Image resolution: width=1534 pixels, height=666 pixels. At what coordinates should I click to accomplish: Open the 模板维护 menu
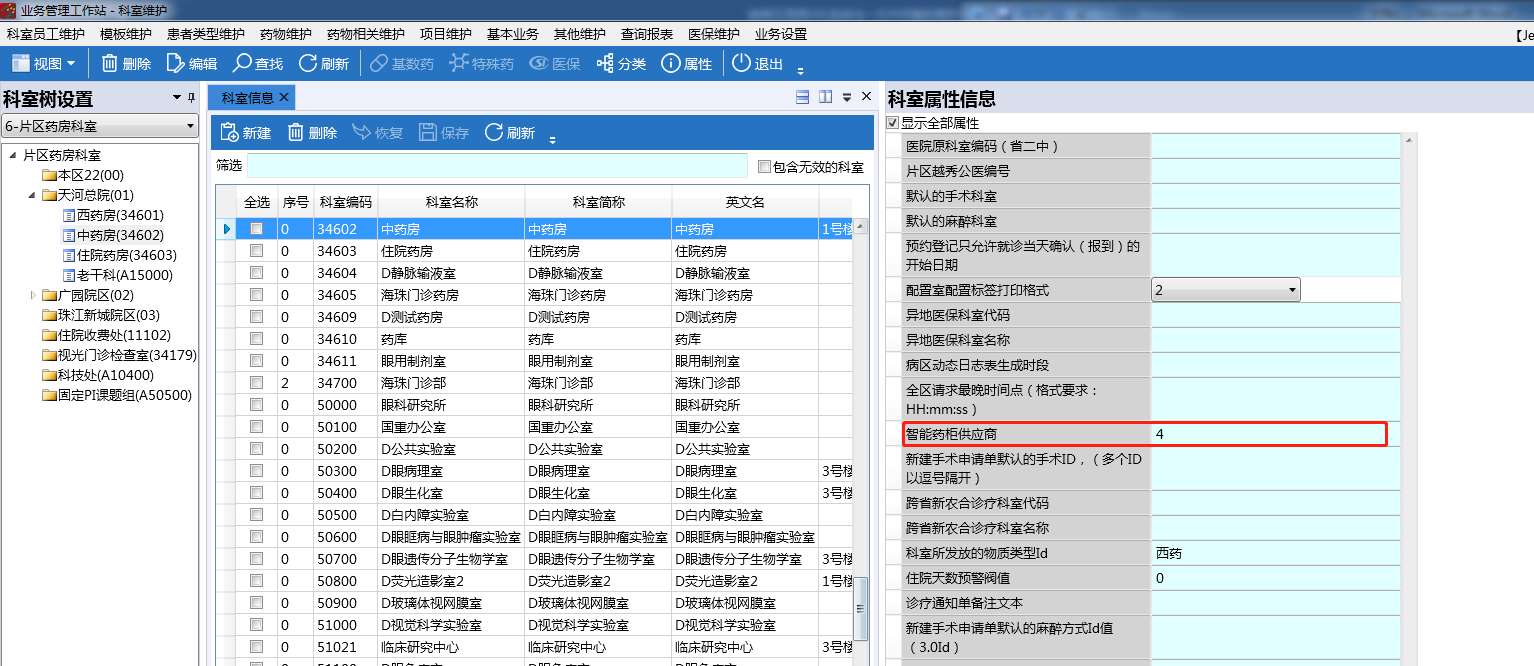(126, 34)
